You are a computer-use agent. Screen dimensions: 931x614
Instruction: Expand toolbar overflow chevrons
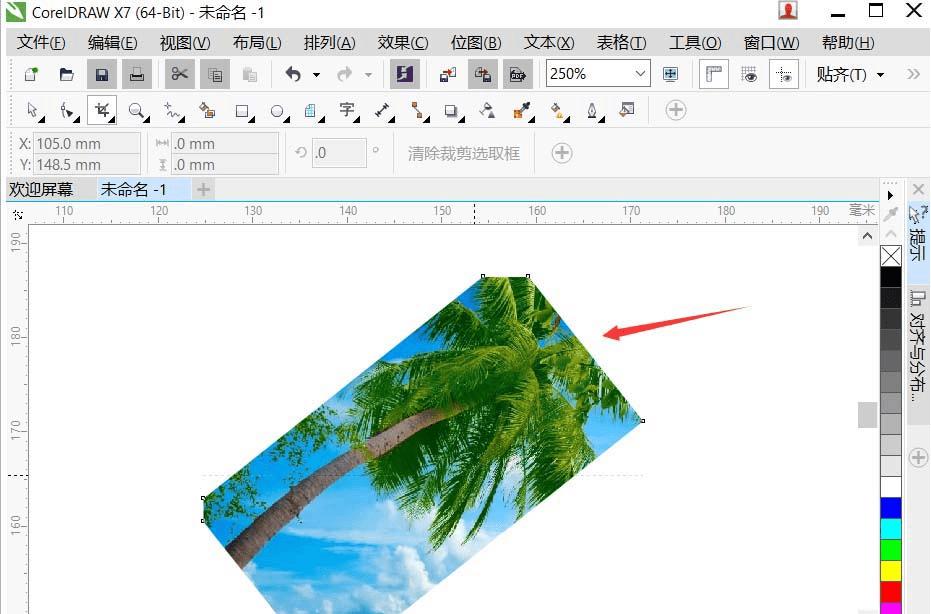click(x=913, y=74)
